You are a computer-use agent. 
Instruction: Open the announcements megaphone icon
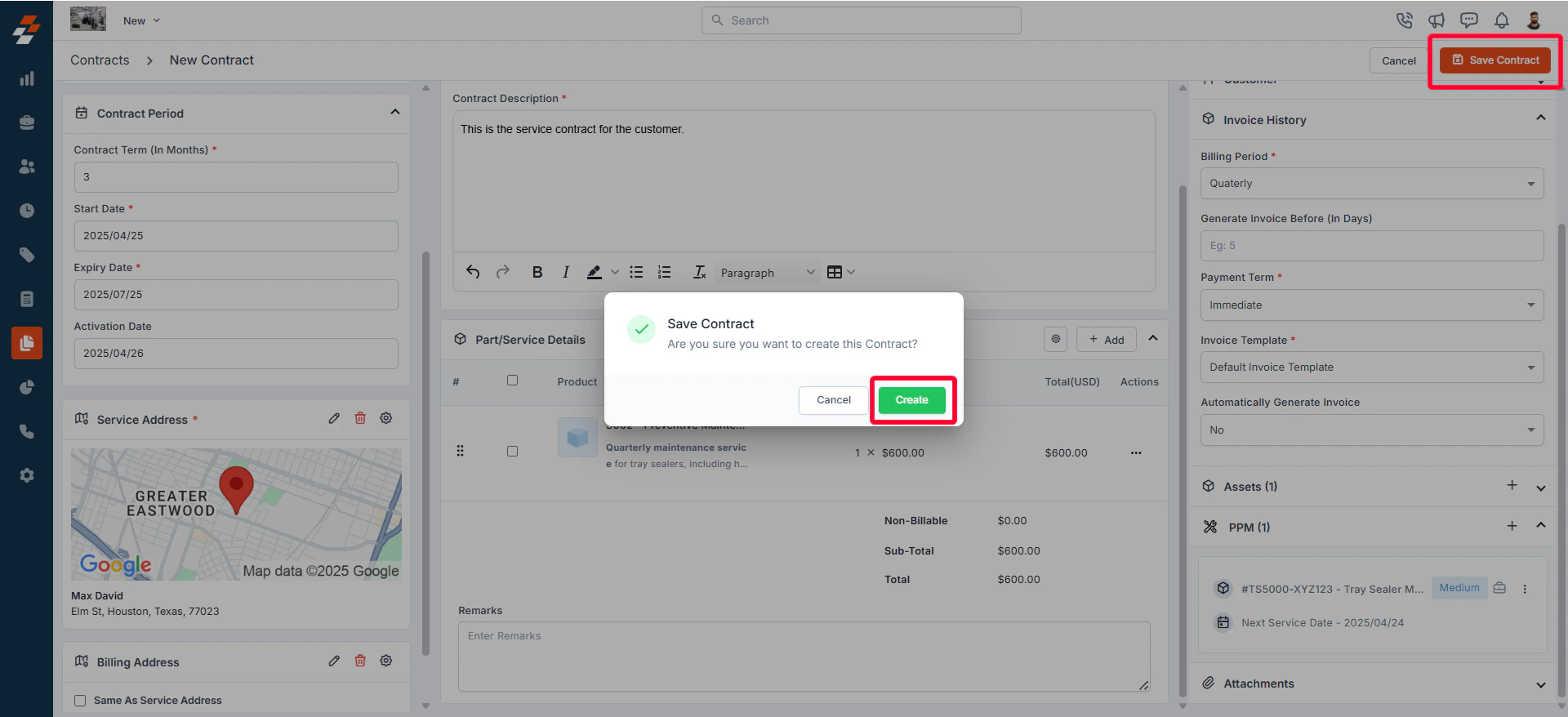(x=1437, y=20)
